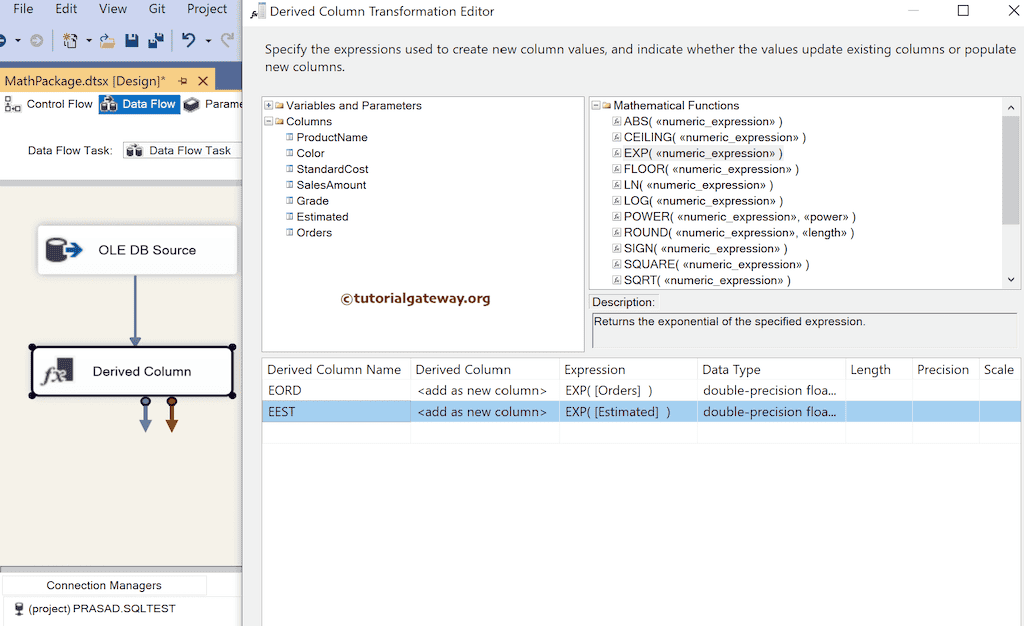Click the Undo toolbar icon
Screen dimensions: 1024x626
pyautogui.click(x=189, y=40)
